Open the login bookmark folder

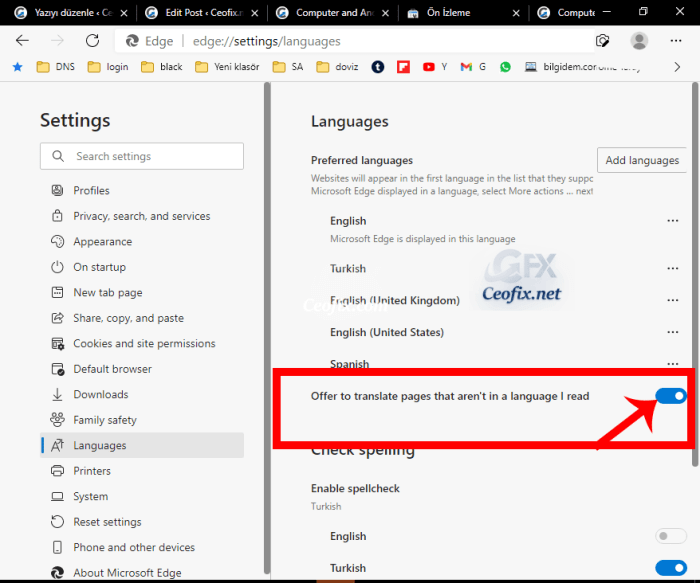point(108,67)
